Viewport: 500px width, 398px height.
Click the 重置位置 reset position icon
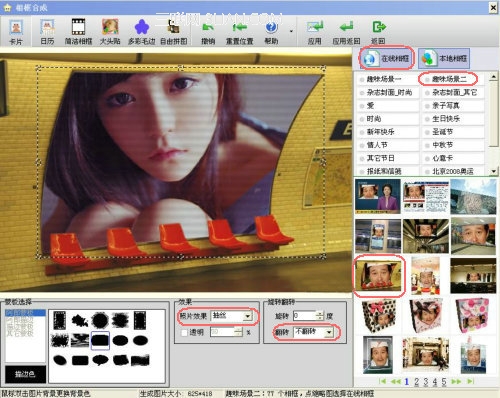pyautogui.click(x=239, y=32)
